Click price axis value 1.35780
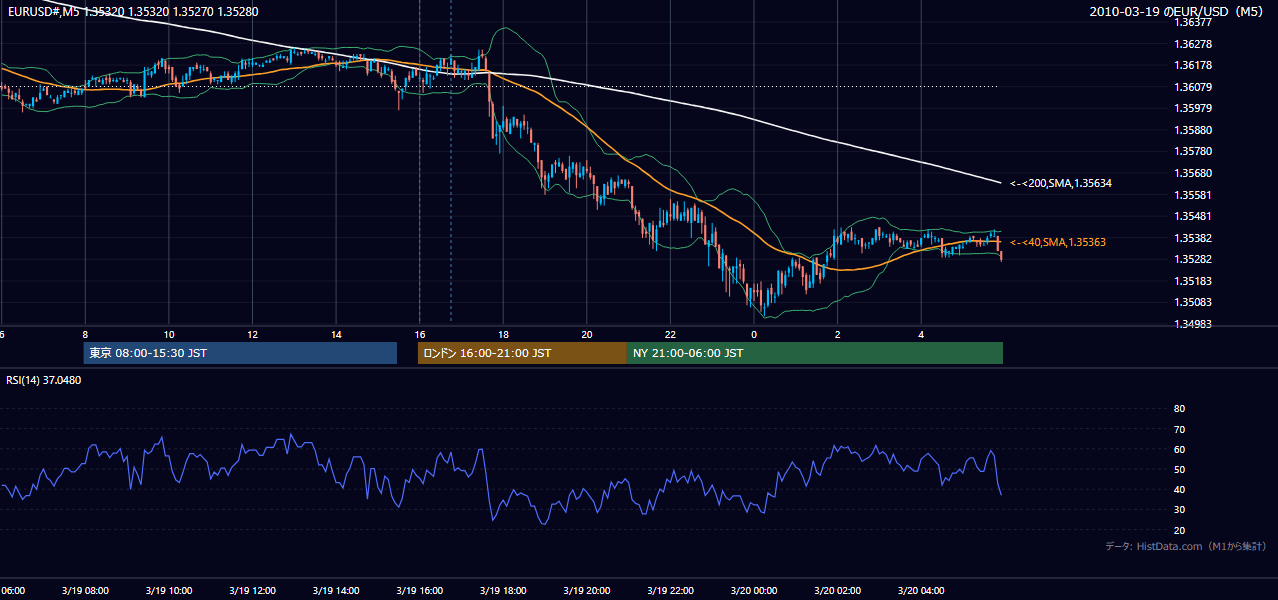The image size is (1278, 600). point(1195,151)
